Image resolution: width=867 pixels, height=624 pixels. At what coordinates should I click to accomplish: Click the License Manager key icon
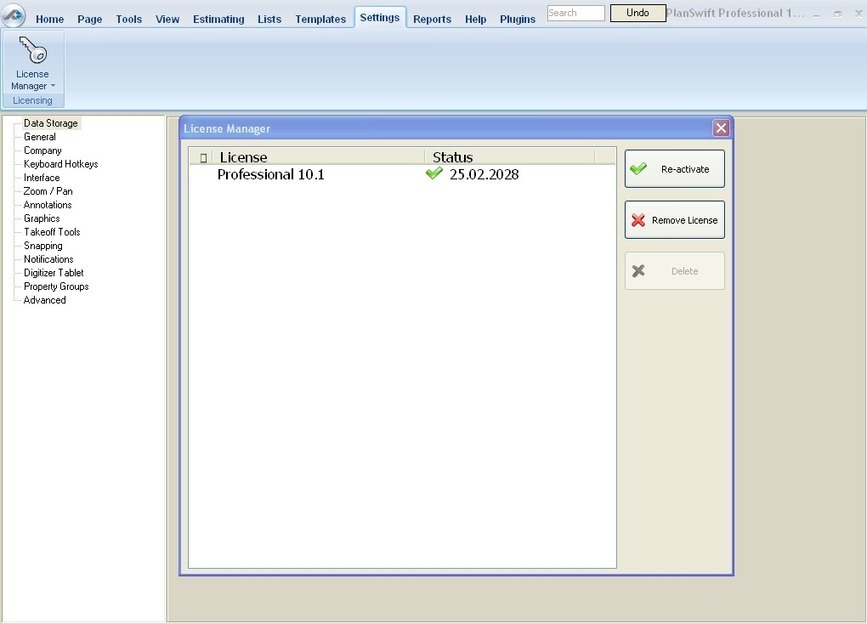click(32, 50)
